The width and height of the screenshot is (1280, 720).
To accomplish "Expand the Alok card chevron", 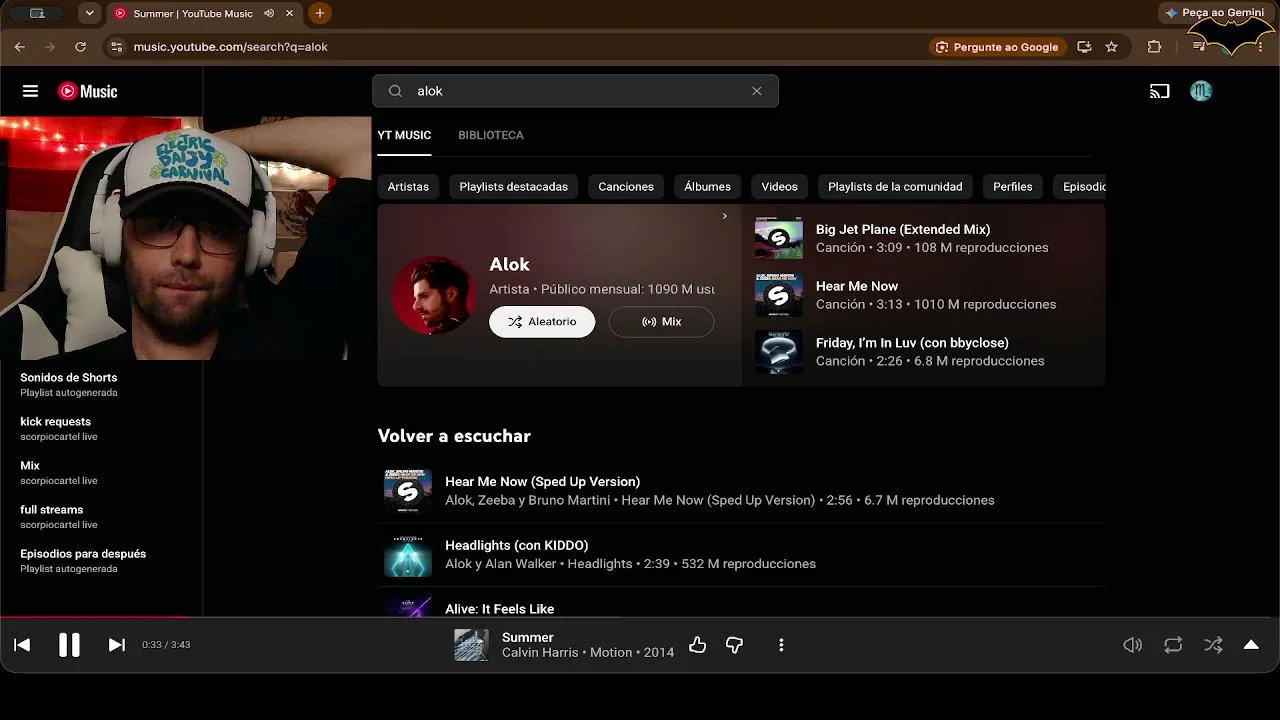I will tap(725, 216).
